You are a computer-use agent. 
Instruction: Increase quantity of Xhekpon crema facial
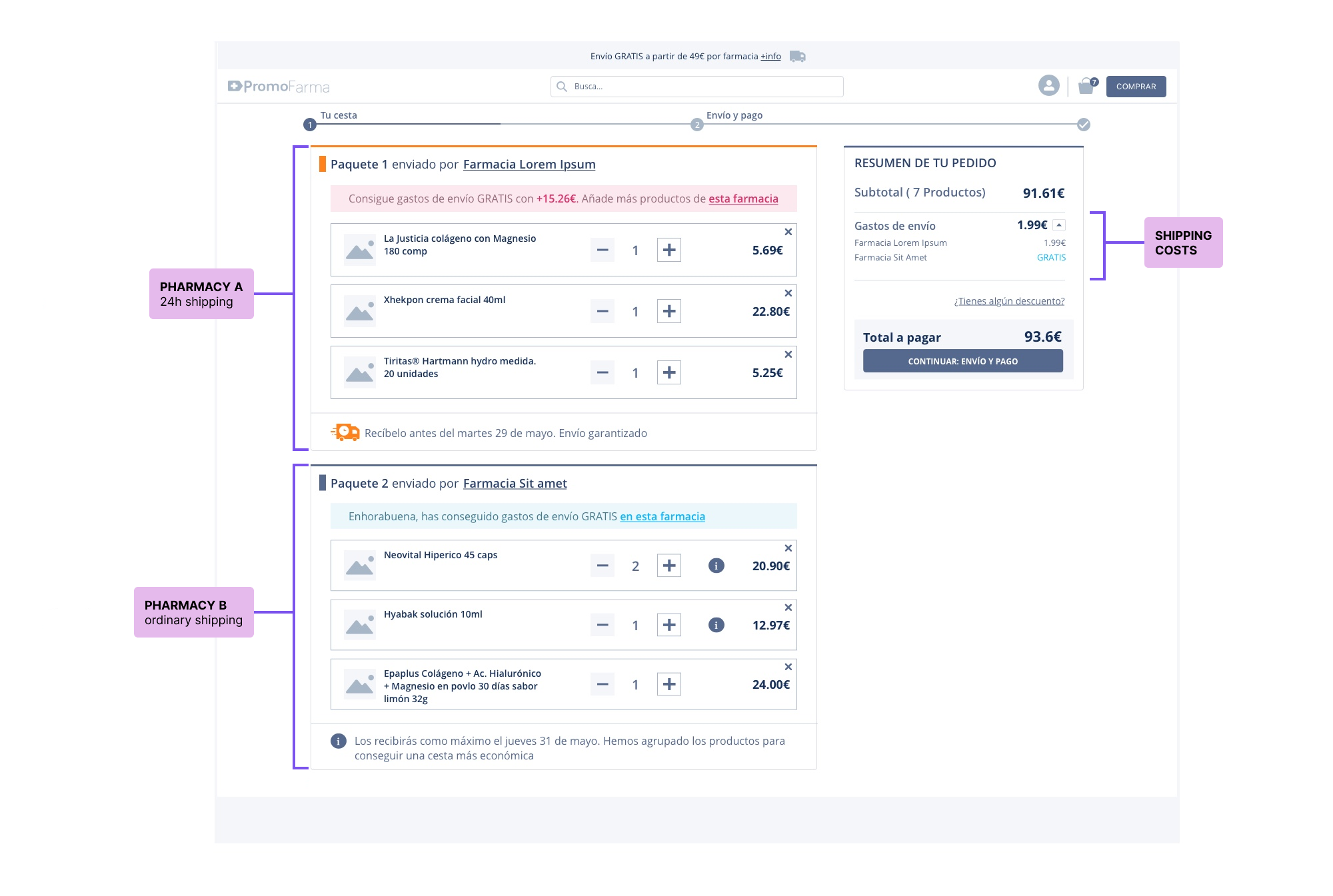[x=669, y=312]
